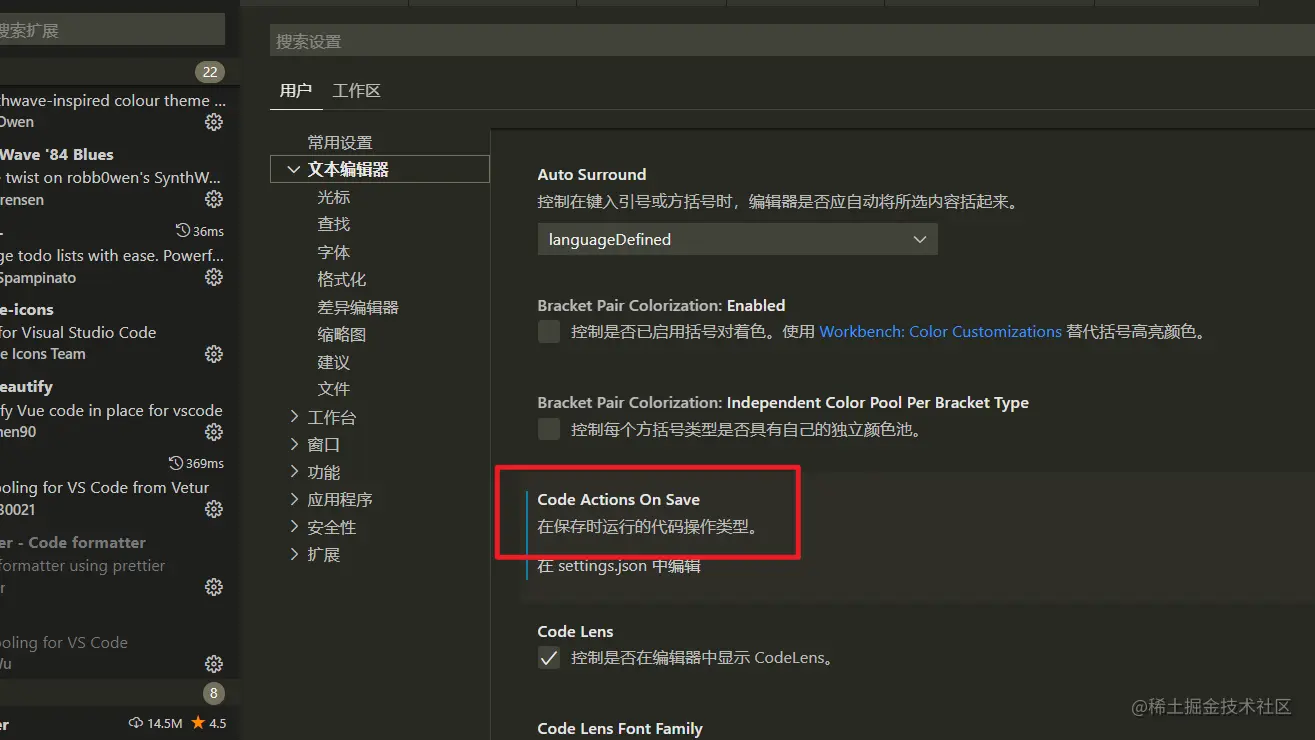Click the 4.5 star rating icon
The height and width of the screenshot is (740, 1315).
coord(198,722)
